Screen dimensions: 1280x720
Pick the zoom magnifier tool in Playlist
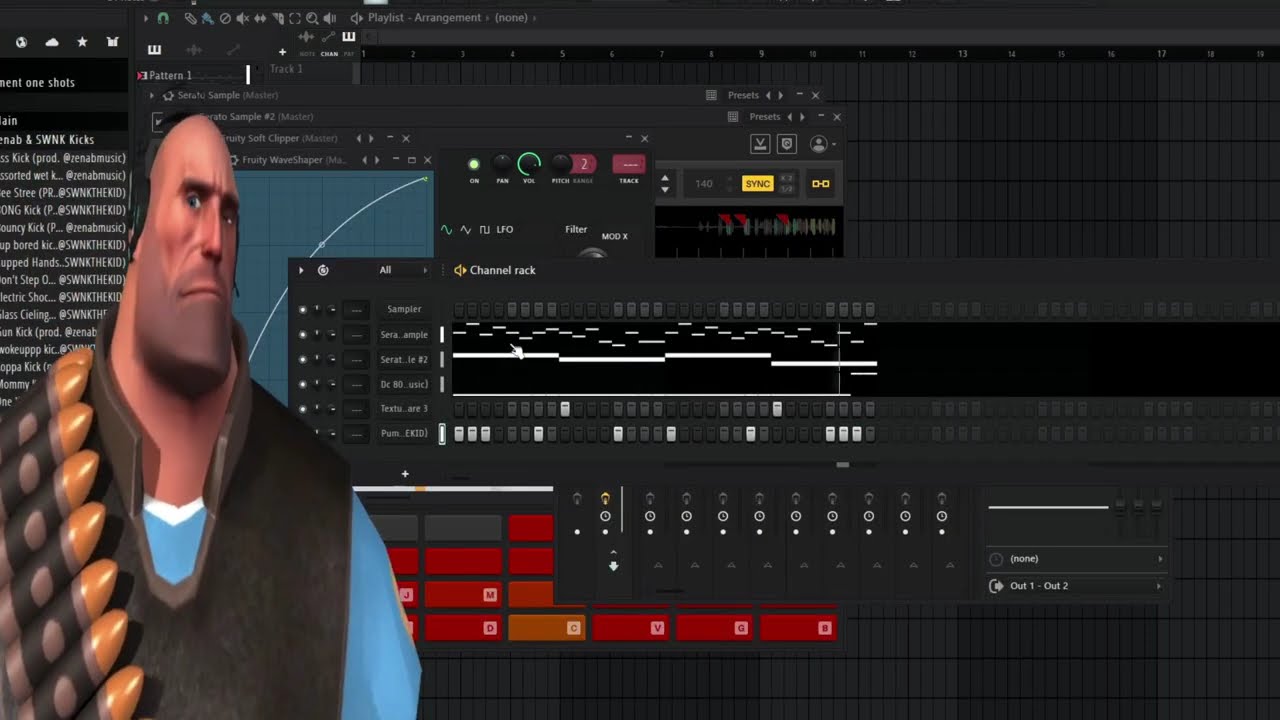312,18
